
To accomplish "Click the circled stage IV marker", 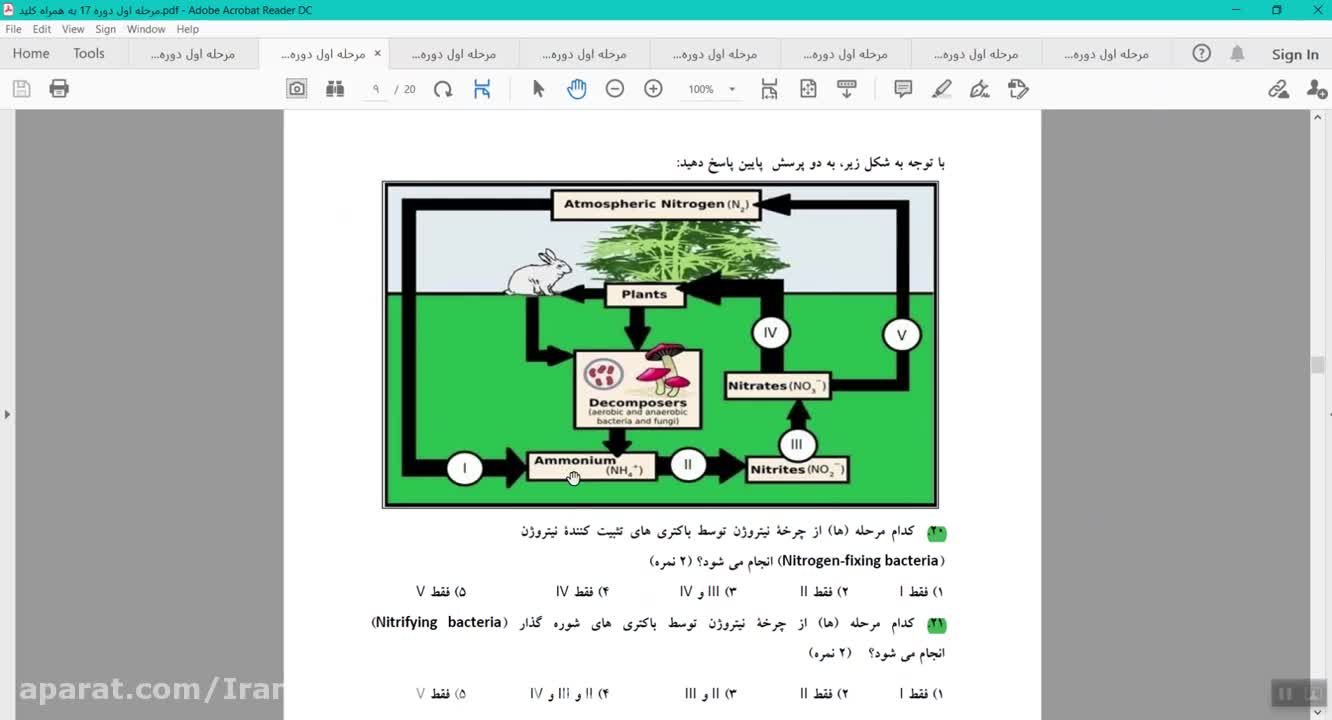I will [x=770, y=333].
